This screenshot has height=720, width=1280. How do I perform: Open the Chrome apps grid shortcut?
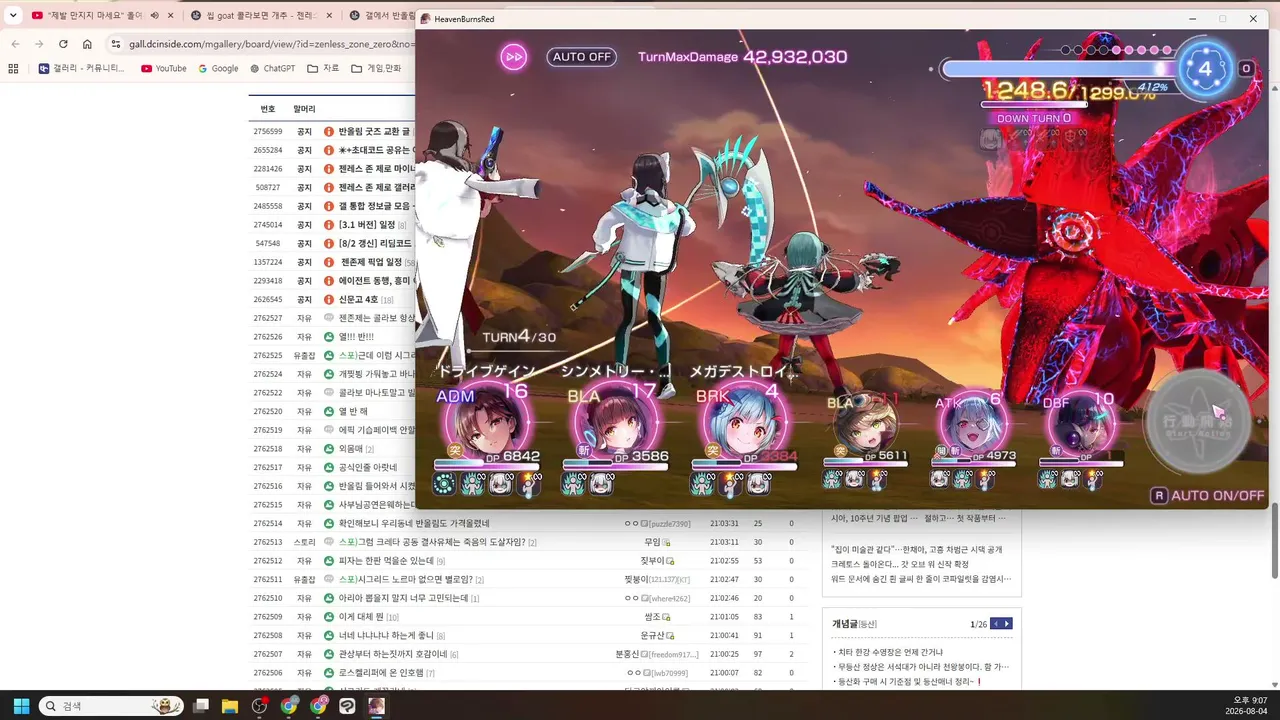click(x=13, y=68)
